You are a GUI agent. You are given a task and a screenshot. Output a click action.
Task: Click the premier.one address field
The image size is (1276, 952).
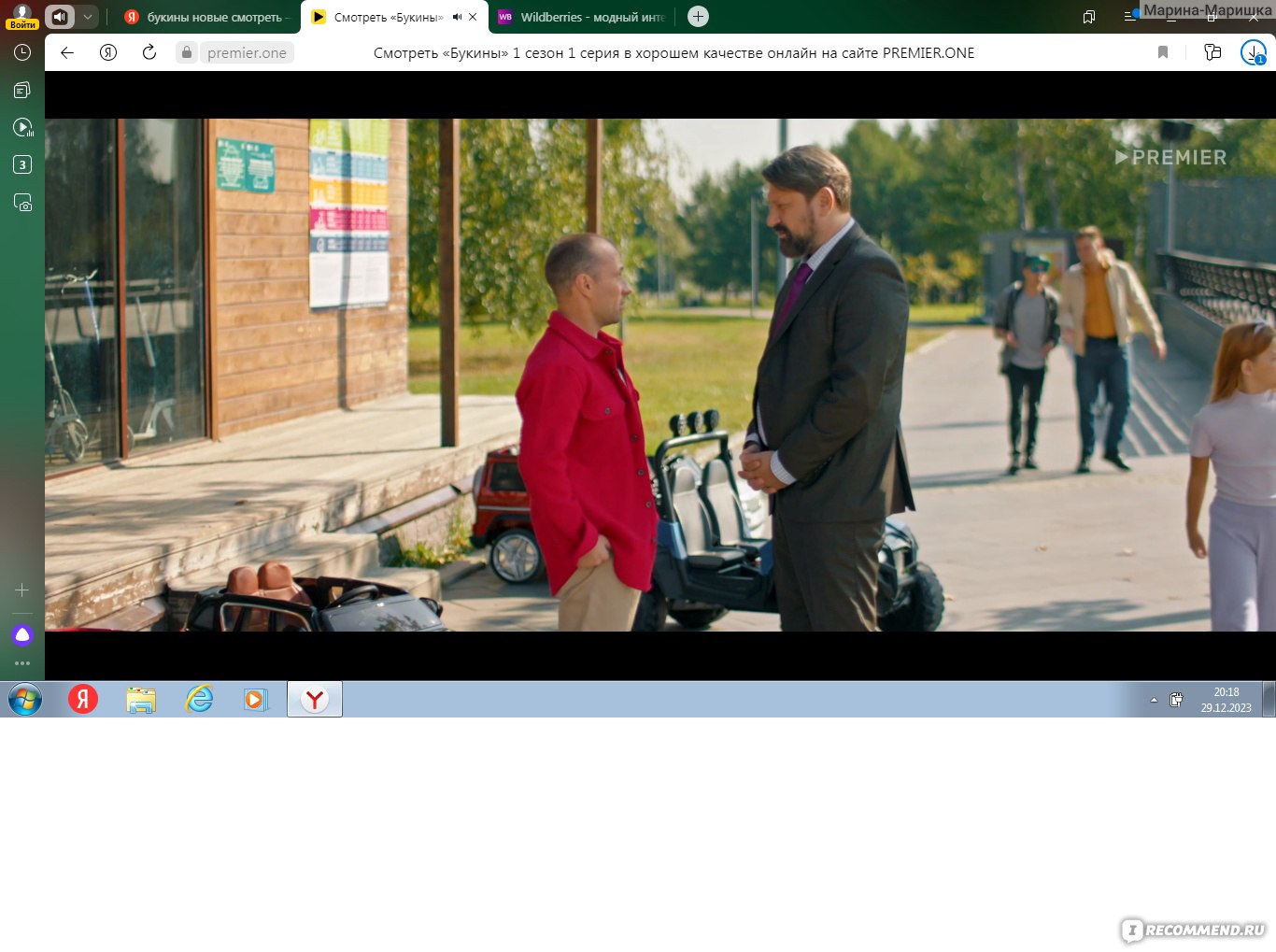[247, 52]
